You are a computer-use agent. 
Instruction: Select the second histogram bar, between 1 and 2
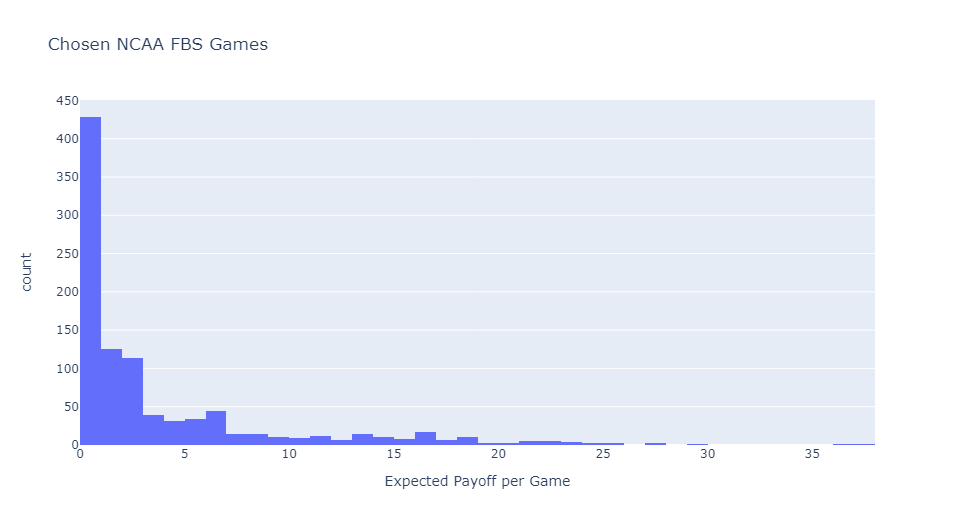[x=111, y=397]
